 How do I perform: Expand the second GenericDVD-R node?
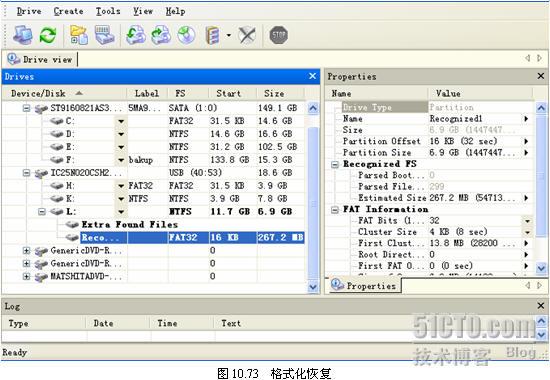point(26,264)
